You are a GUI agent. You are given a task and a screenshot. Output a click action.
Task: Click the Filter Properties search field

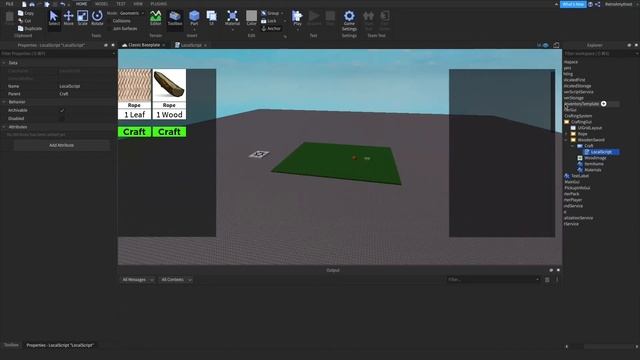pyautogui.click(x=57, y=53)
